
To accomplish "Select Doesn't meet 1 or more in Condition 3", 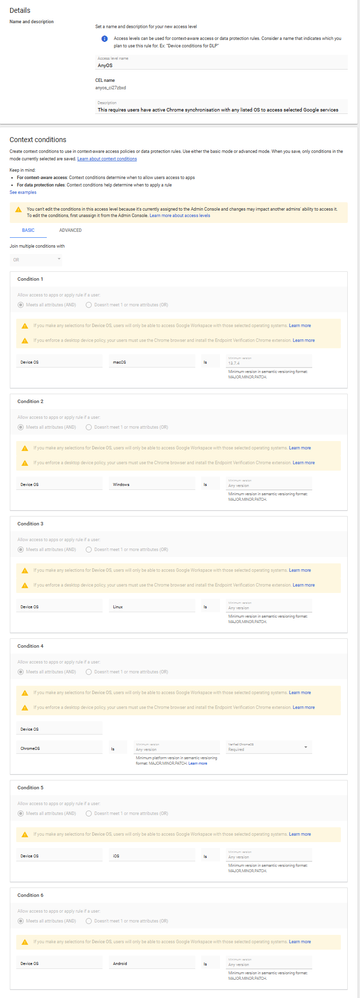I will tap(88, 549).
